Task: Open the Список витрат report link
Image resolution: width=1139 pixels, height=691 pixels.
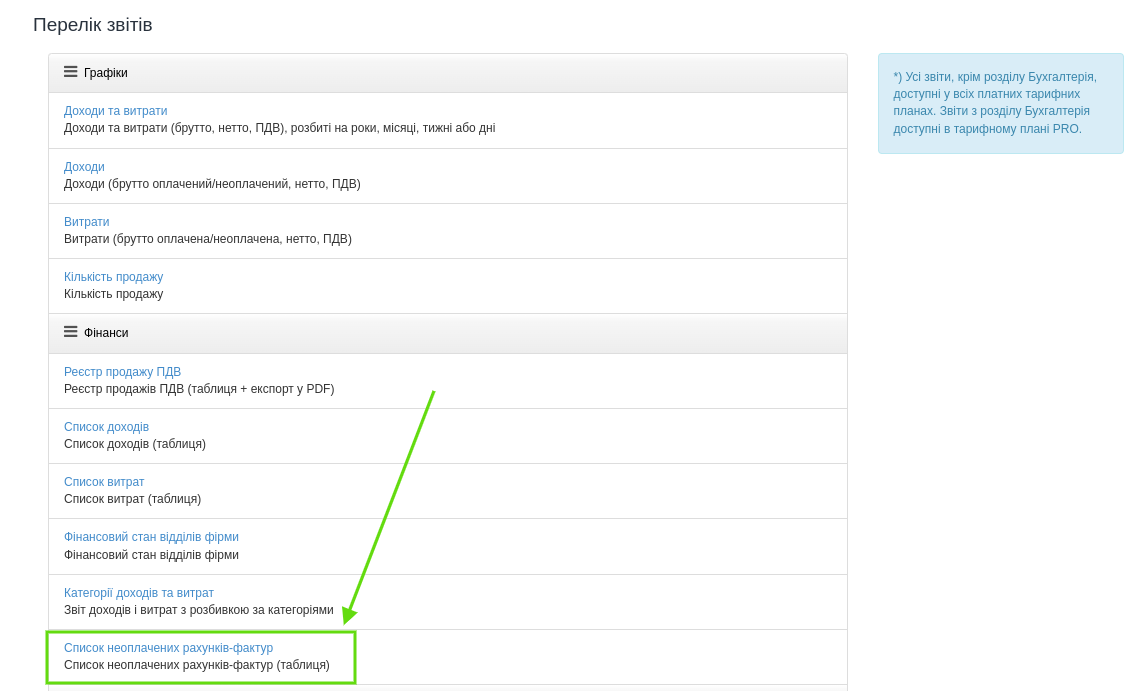Action: point(104,482)
